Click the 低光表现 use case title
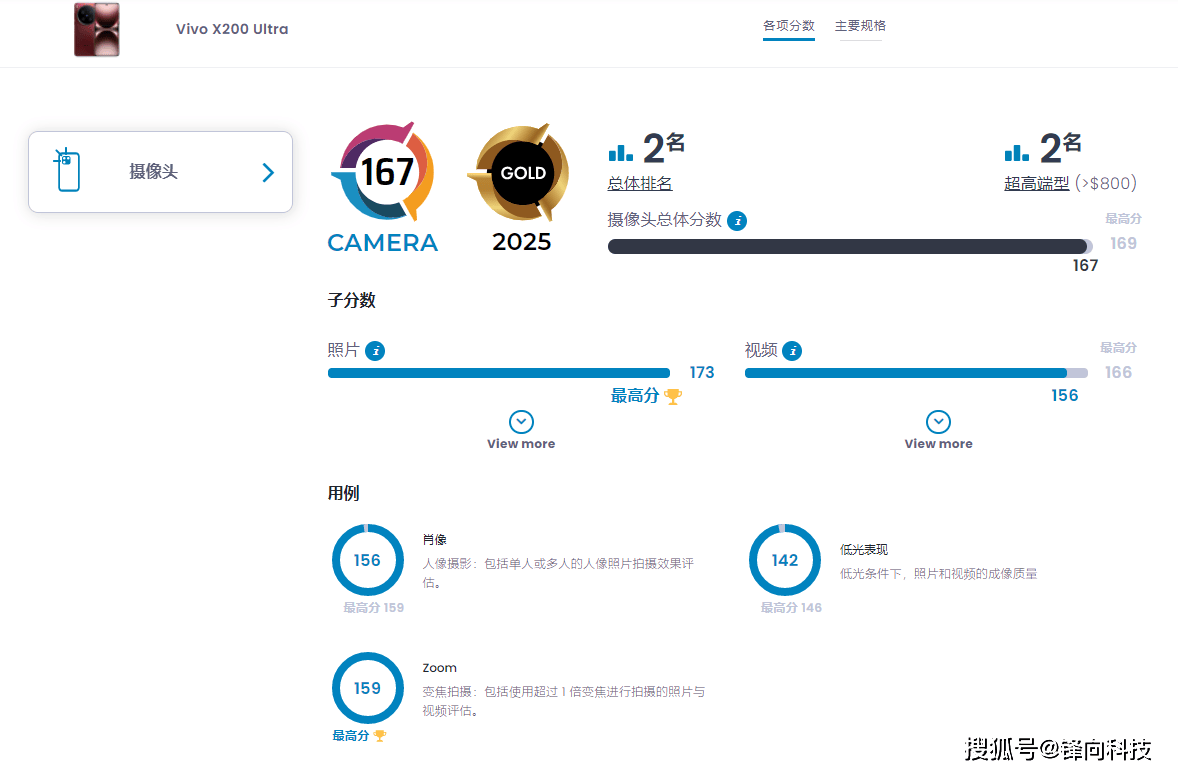Screen dimensions: 1178x774 863,550
